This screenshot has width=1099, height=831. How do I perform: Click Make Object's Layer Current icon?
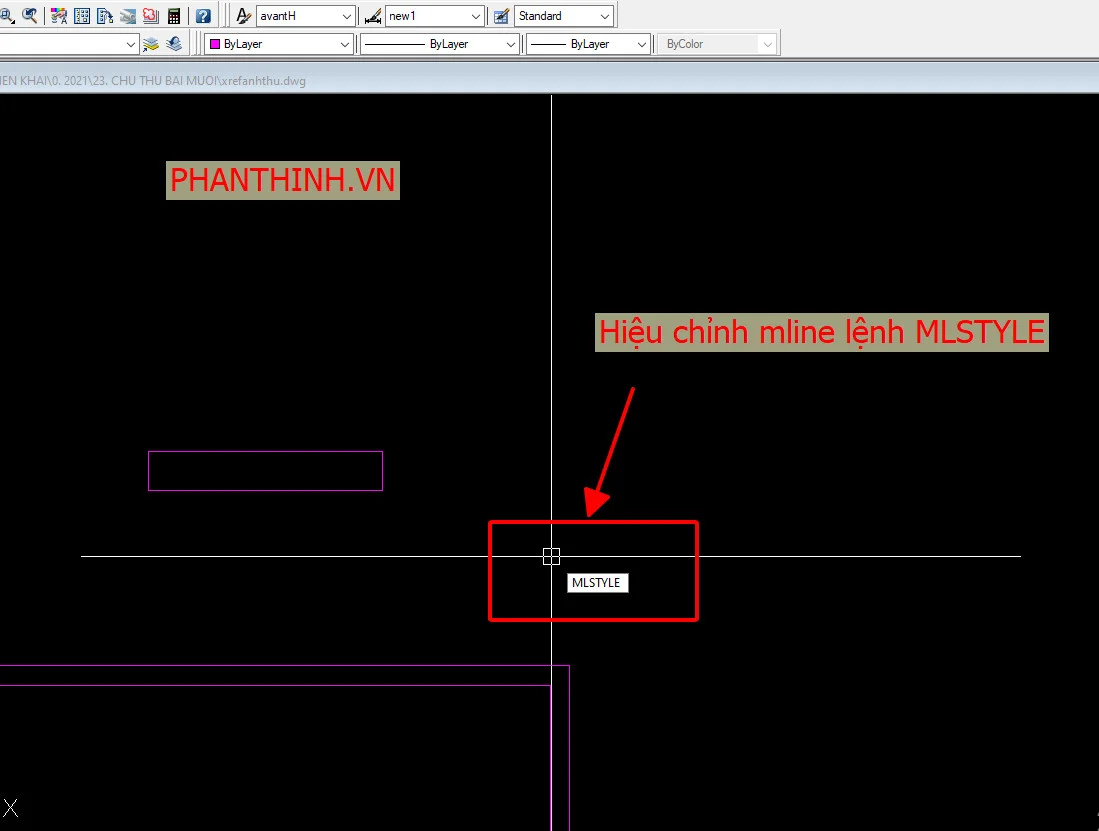point(151,44)
